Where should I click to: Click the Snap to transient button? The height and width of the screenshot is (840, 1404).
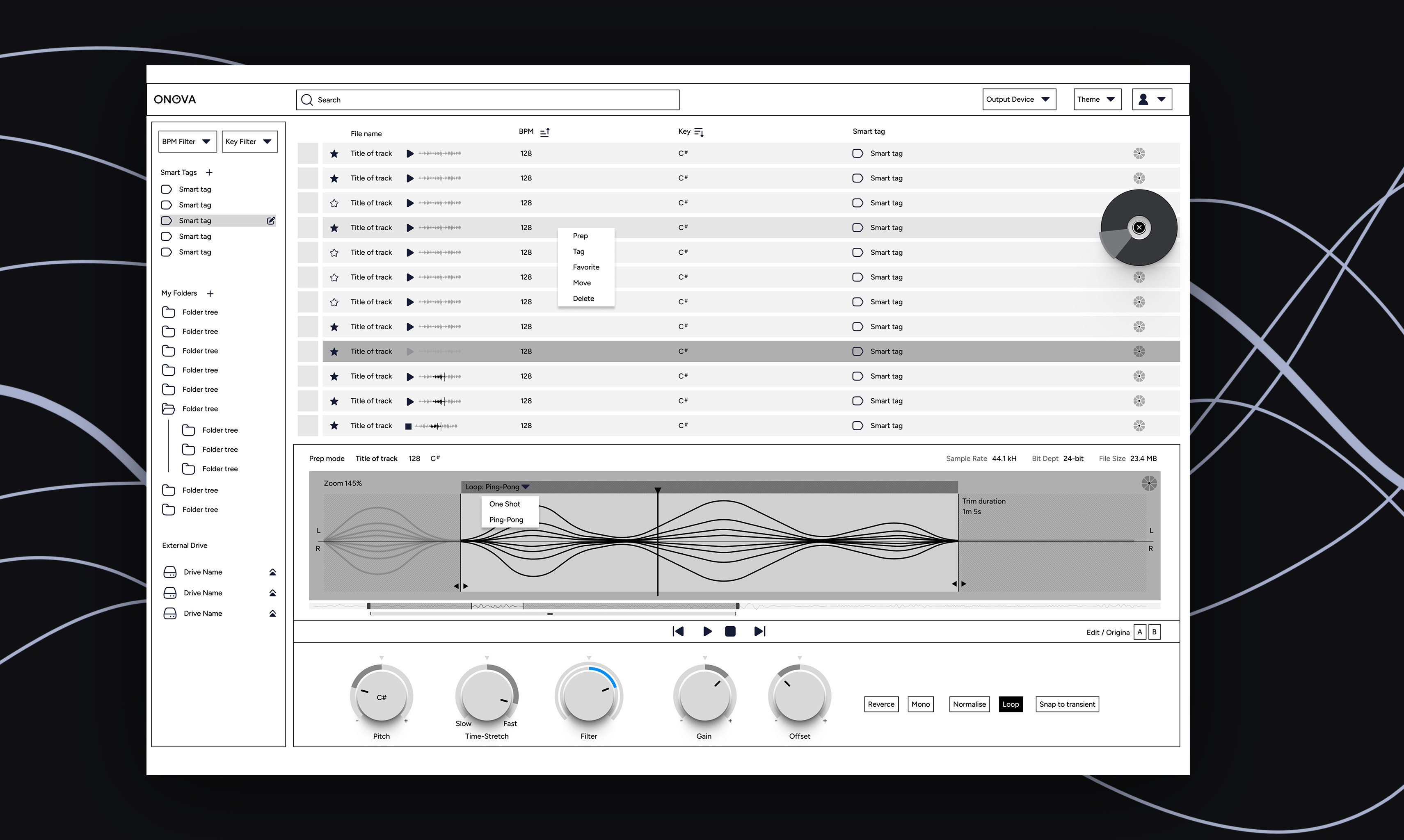pos(1067,704)
